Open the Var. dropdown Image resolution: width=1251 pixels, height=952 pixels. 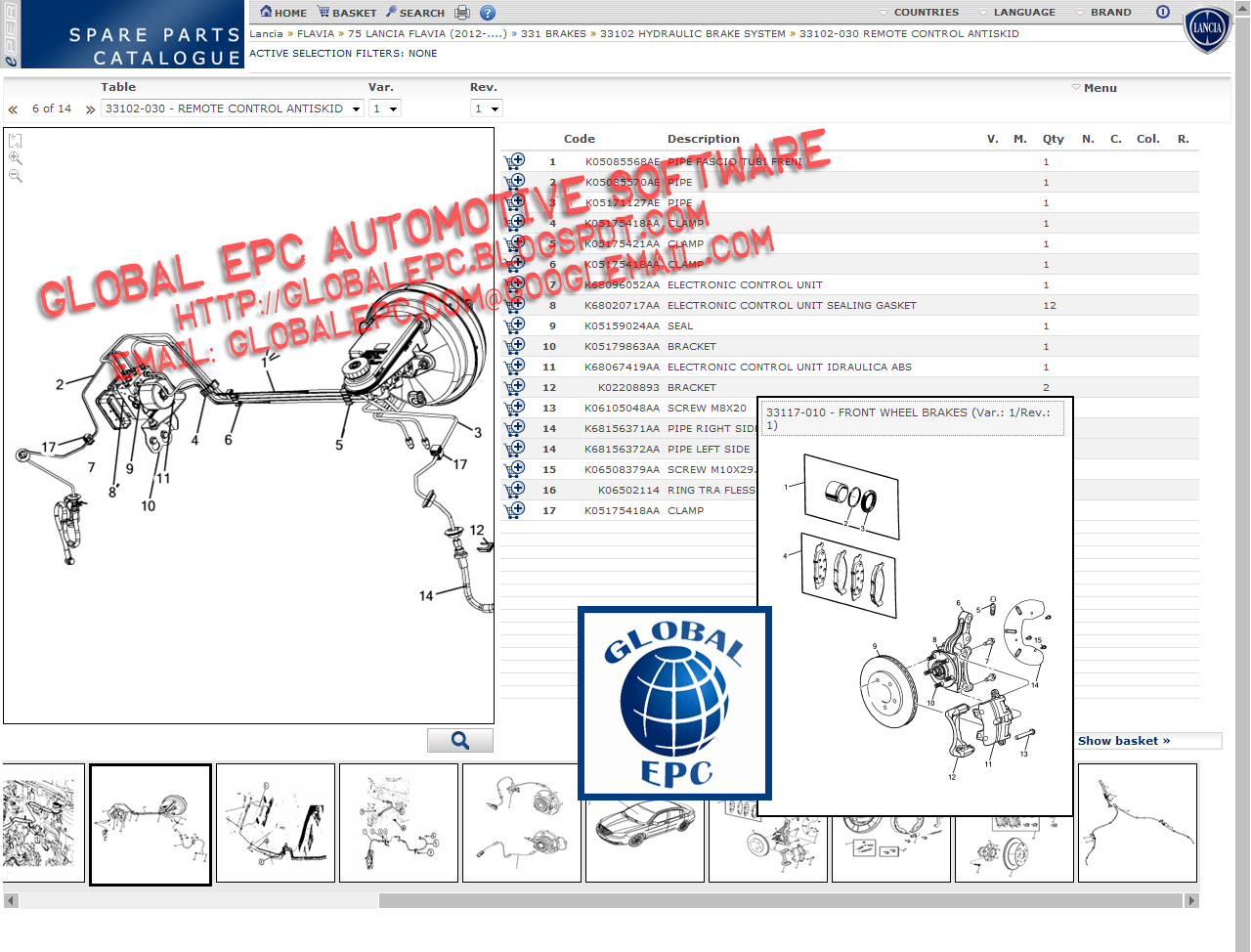point(384,108)
